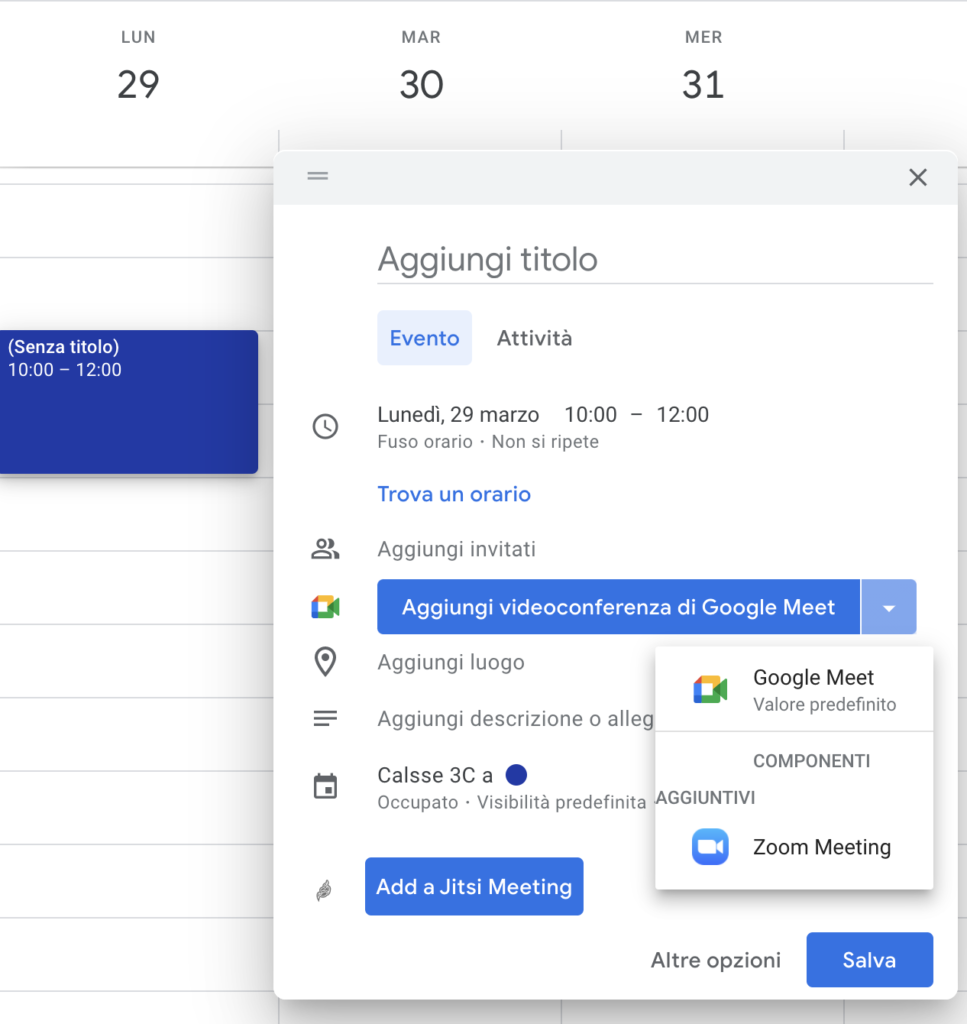Viewport: 967px width, 1024px height.
Task: Save the event with Salva
Action: (x=869, y=959)
